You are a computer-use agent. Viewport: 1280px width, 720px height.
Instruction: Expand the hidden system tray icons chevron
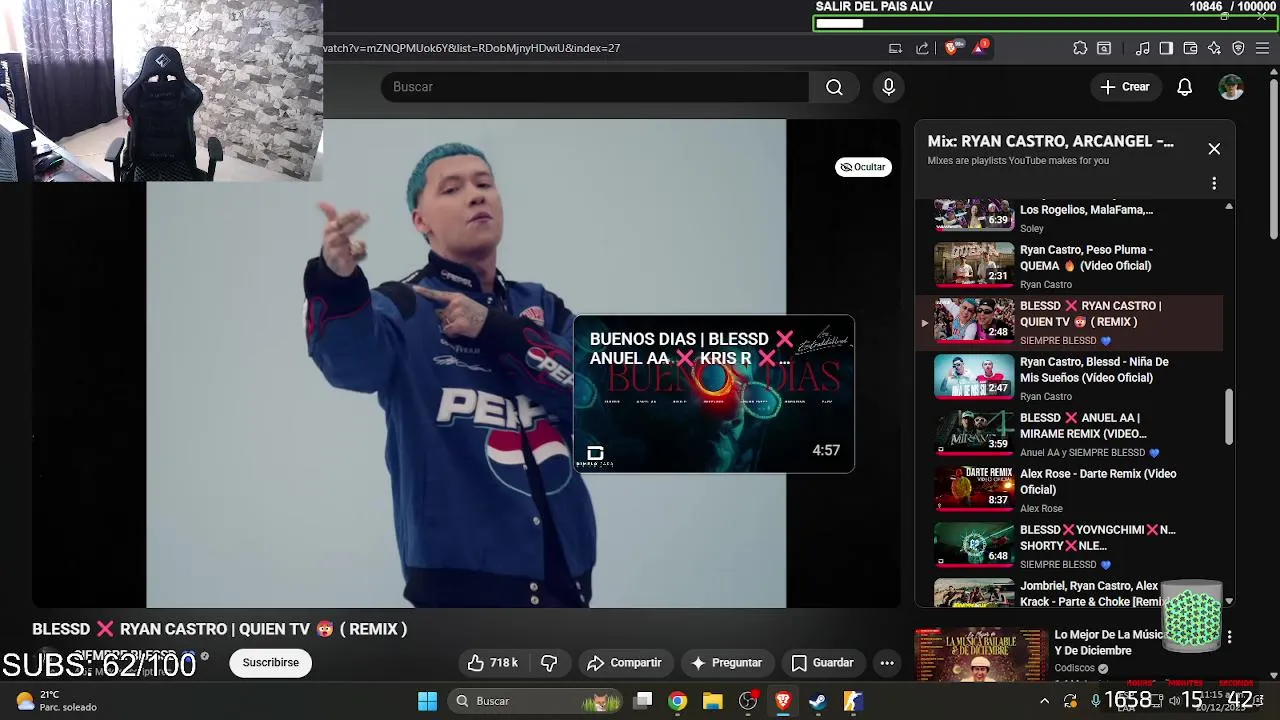(1045, 701)
